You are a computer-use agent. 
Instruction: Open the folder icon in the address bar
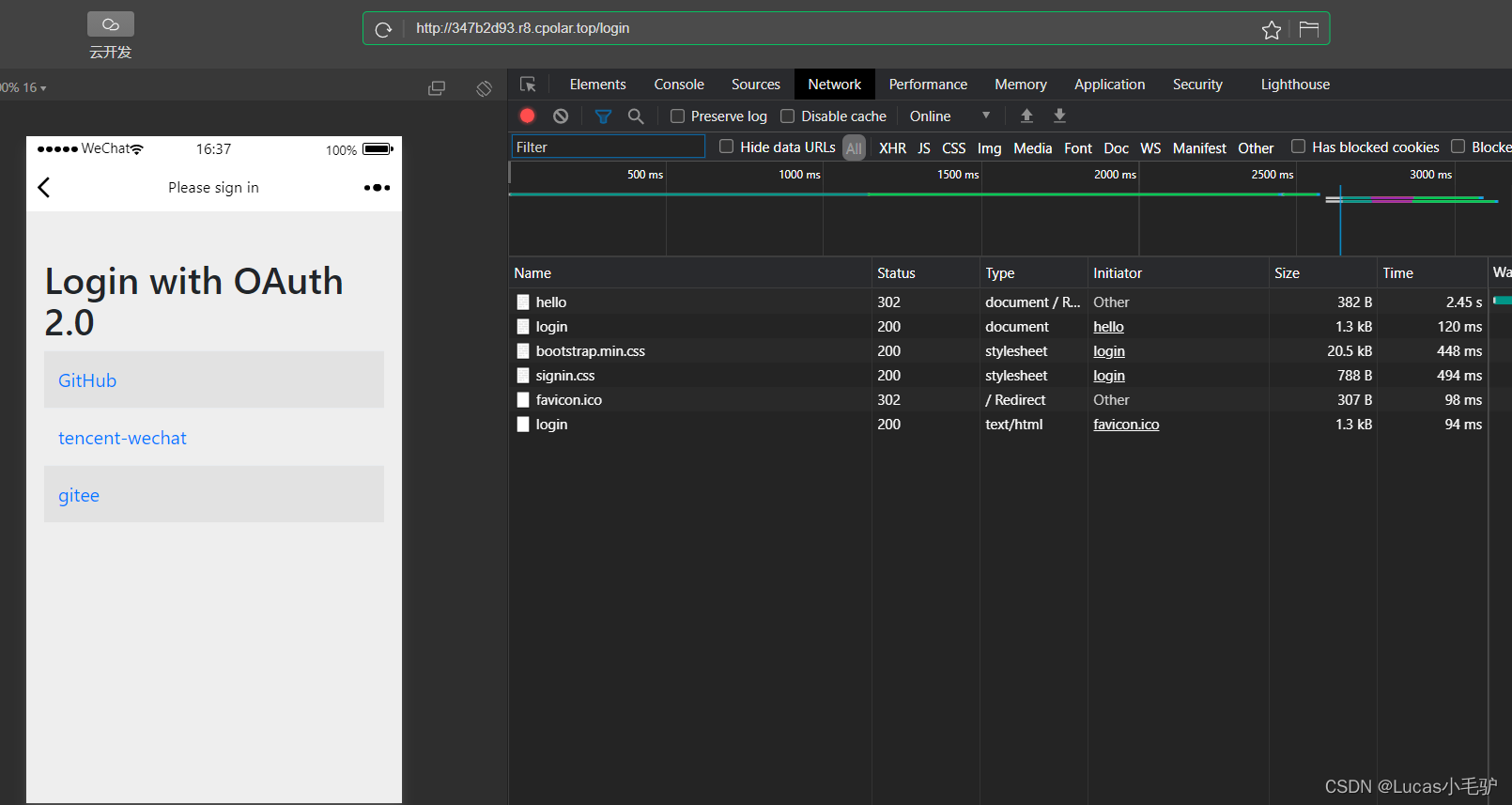coord(1309,29)
